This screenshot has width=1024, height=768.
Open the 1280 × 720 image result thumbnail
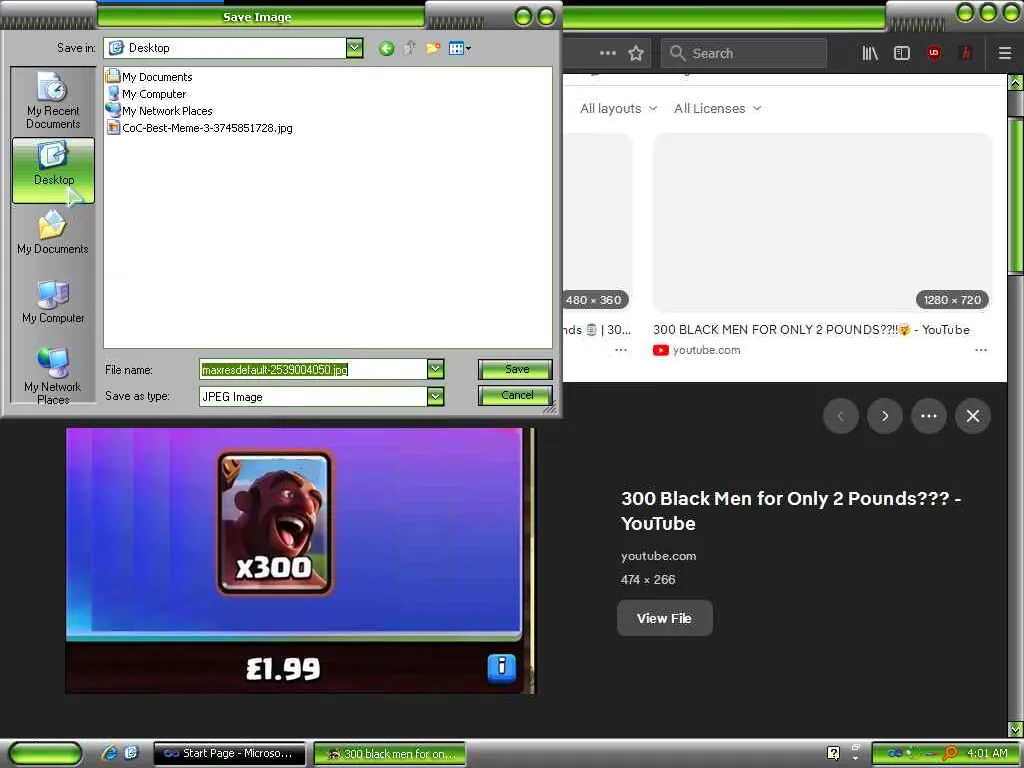pyautogui.click(x=822, y=223)
